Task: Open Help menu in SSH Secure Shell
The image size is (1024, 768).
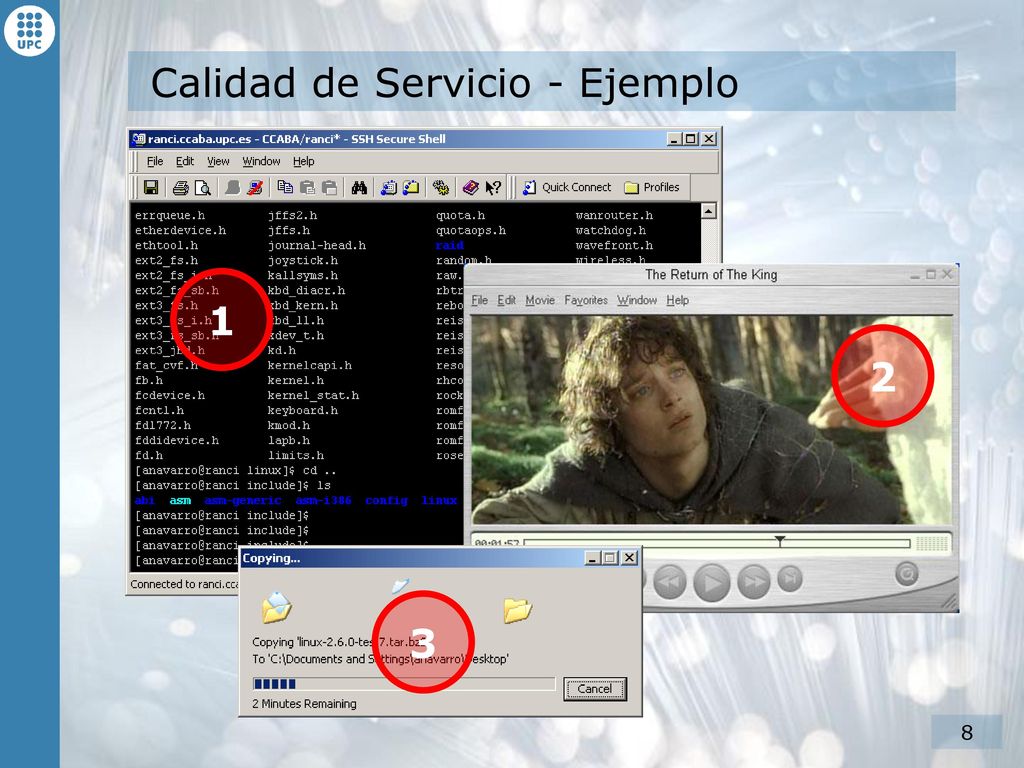Action: [304, 161]
